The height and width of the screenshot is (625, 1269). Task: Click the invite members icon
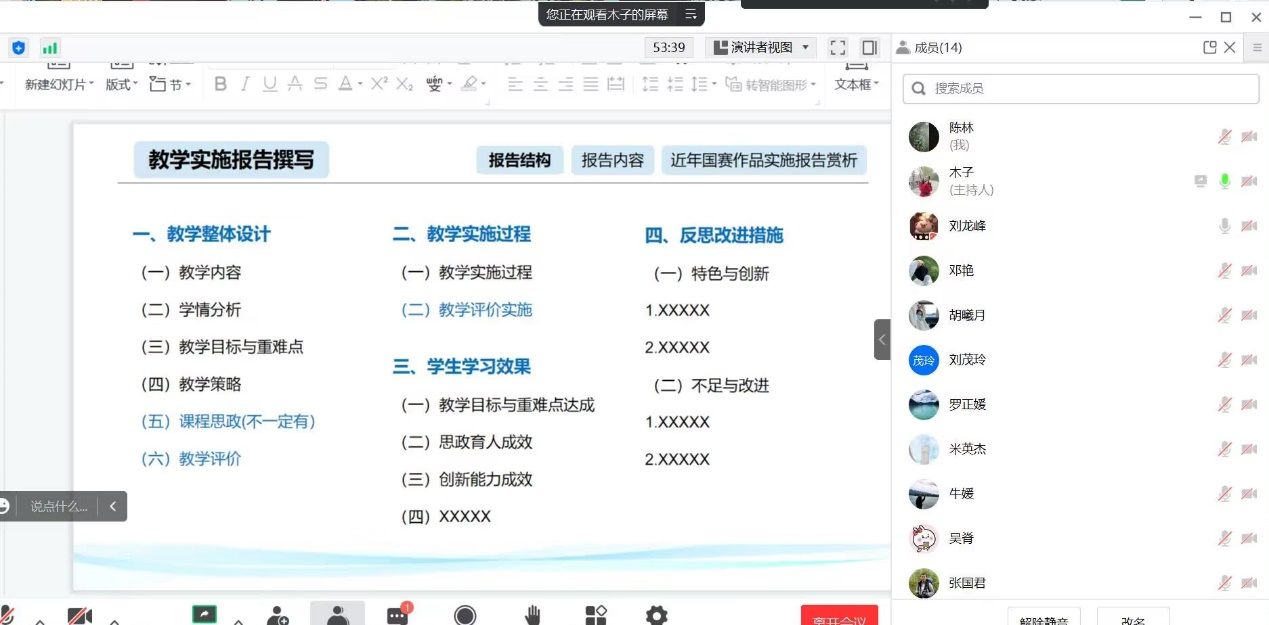(x=278, y=615)
